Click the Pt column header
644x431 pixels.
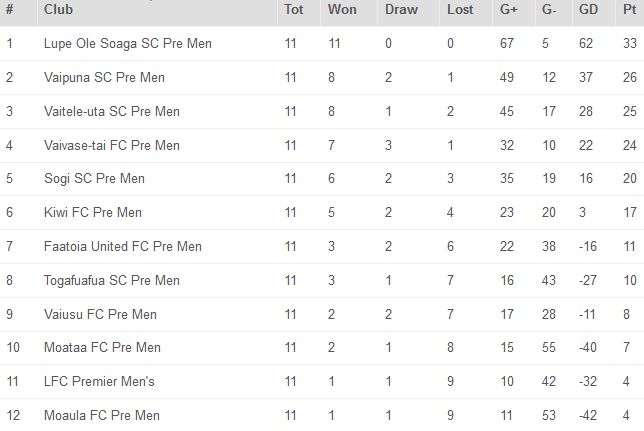(629, 10)
